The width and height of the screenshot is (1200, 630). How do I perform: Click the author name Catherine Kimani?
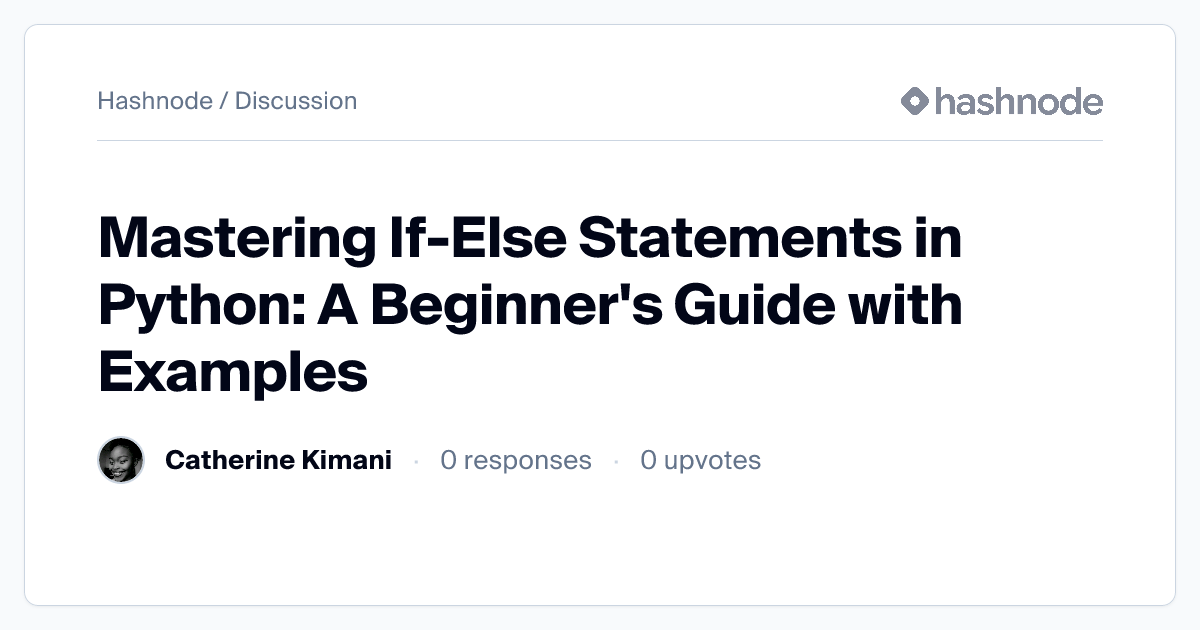(x=278, y=460)
